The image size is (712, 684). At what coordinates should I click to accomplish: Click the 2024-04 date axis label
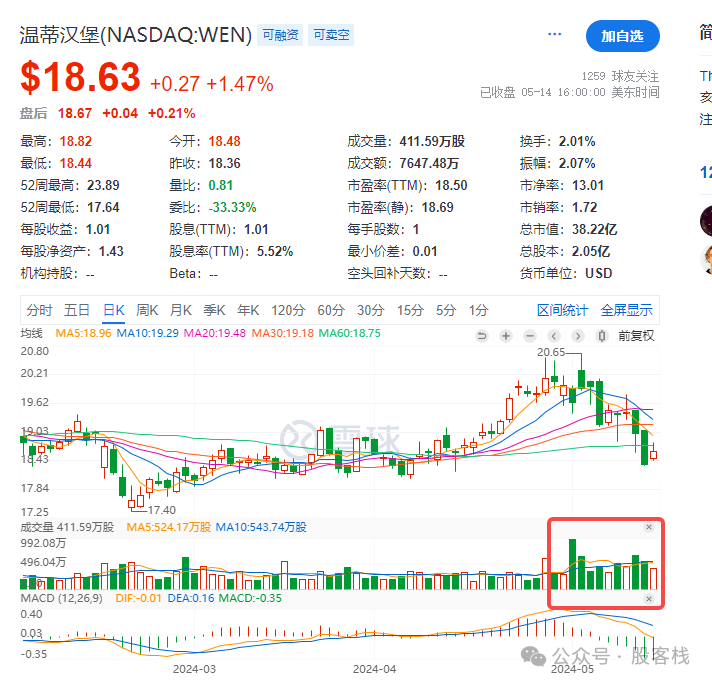point(375,669)
